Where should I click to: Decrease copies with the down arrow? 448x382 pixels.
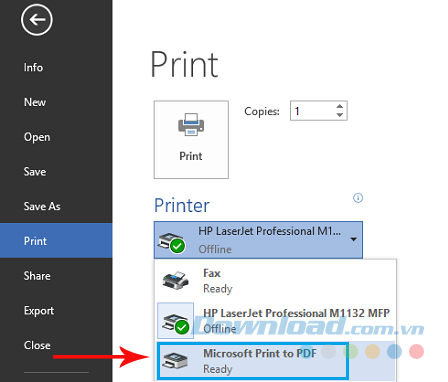tap(340, 115)
